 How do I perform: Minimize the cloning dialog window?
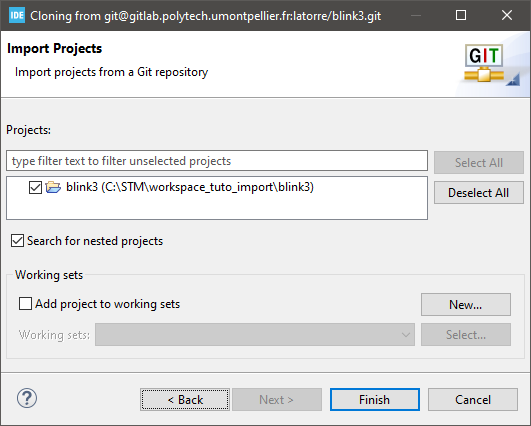[x=416, y=15]
